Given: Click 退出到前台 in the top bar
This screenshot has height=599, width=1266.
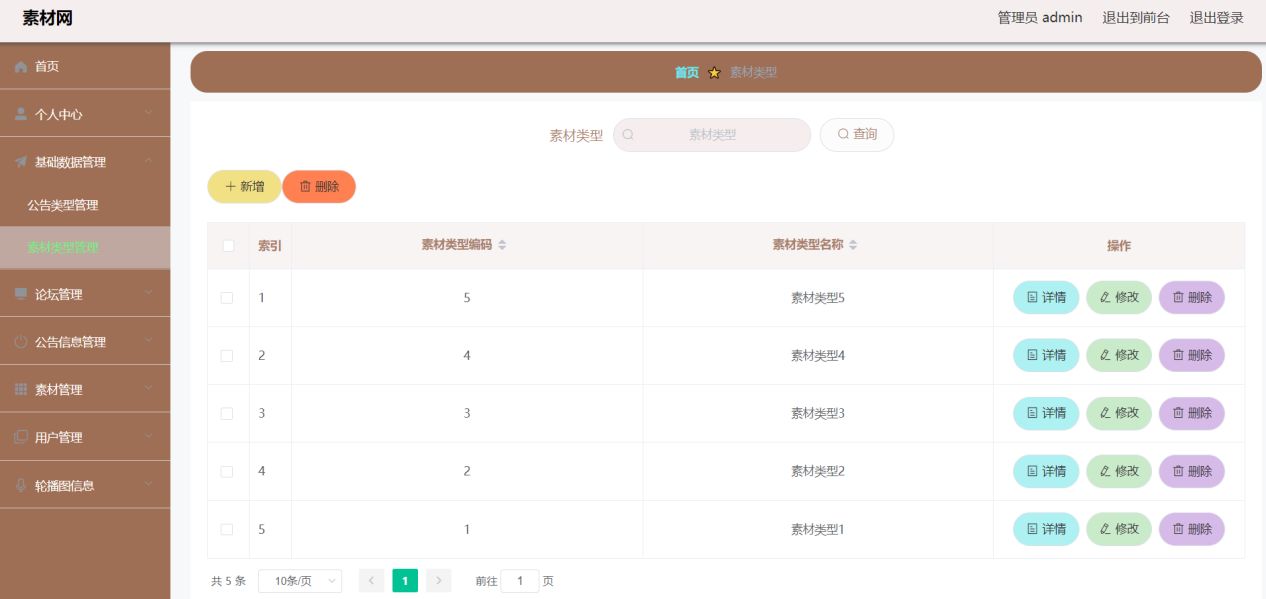Looking at the screenshot, I should [1136, 18].
